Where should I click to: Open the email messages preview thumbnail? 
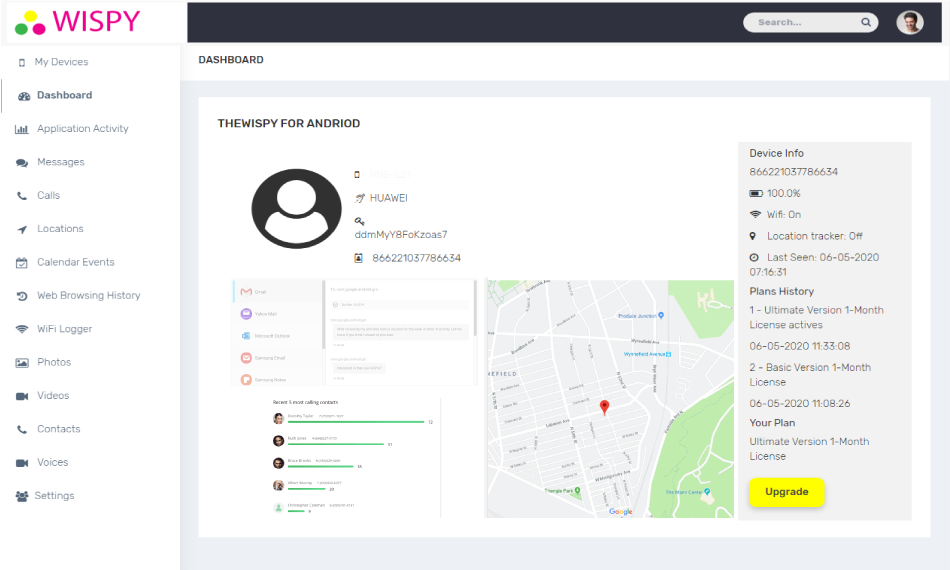tap(353, 333)
